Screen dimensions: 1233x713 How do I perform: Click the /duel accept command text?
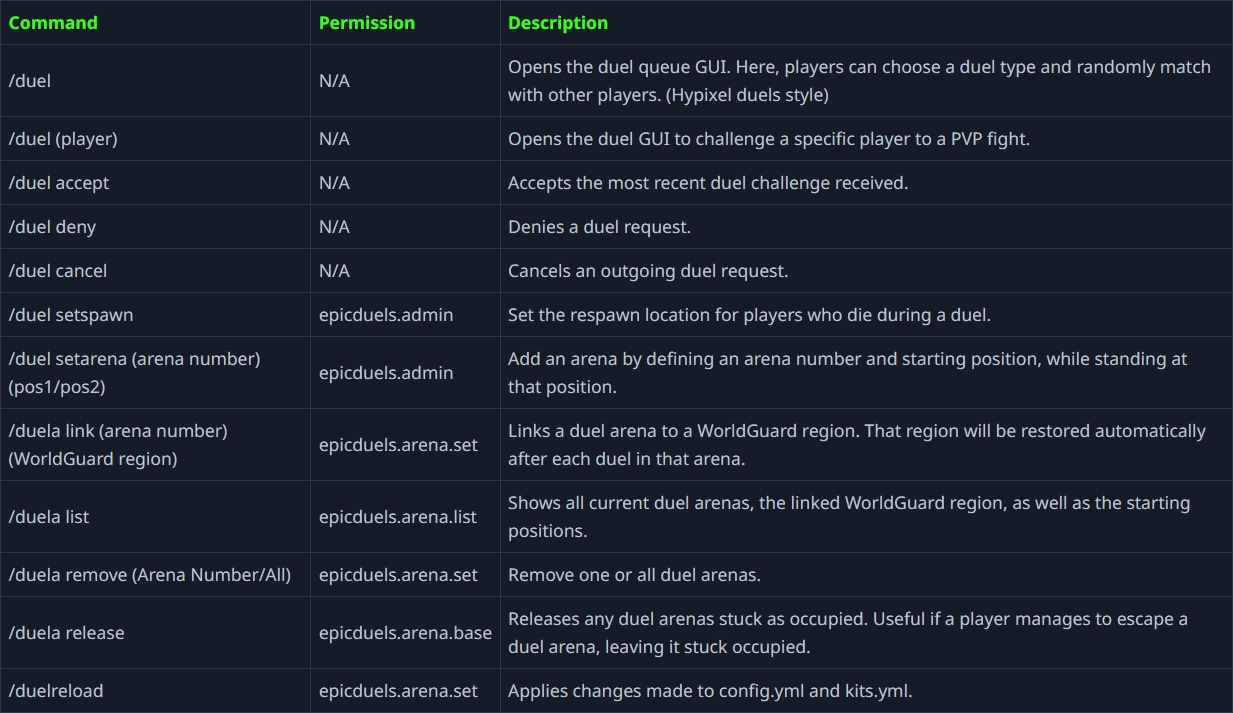point(59,183)
